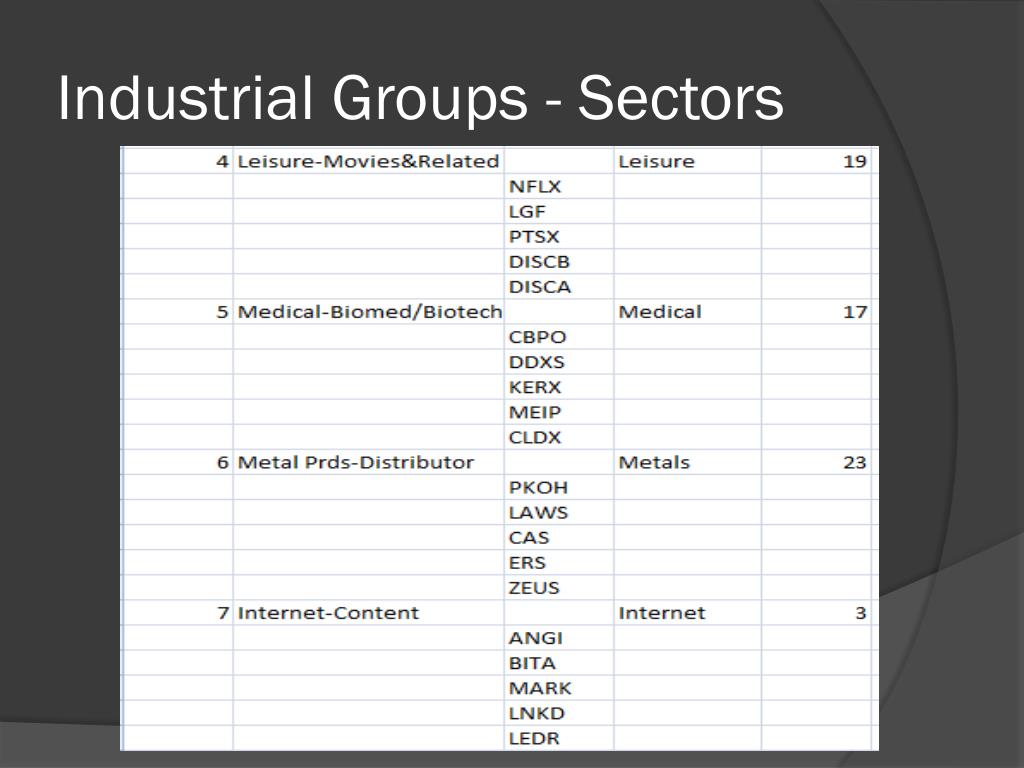
Task: Select the LGF ticker cell
Action: (x=559, y=212)
